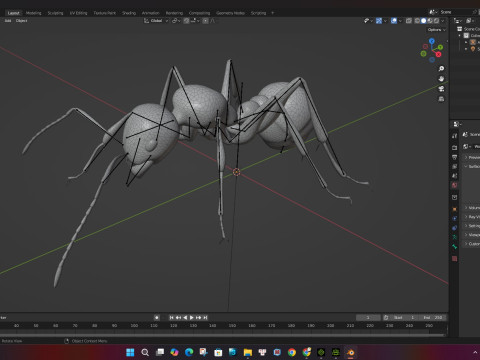Viewport: 480px width, 360px height.
Task: Open the properties editor type selector
Action: point(456,124)
